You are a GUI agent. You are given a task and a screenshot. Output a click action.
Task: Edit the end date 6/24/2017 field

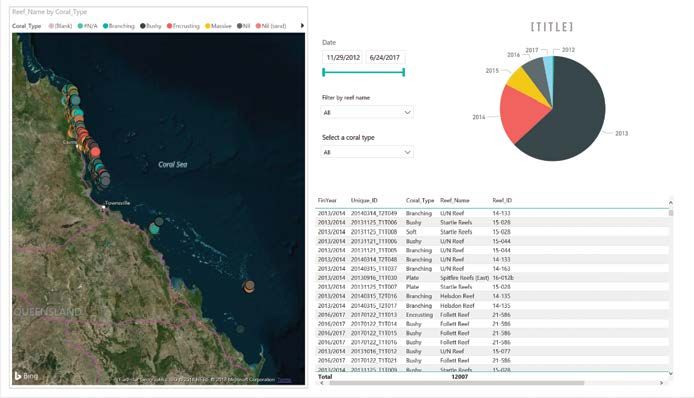pyautogui.click(x=385, y=58)
